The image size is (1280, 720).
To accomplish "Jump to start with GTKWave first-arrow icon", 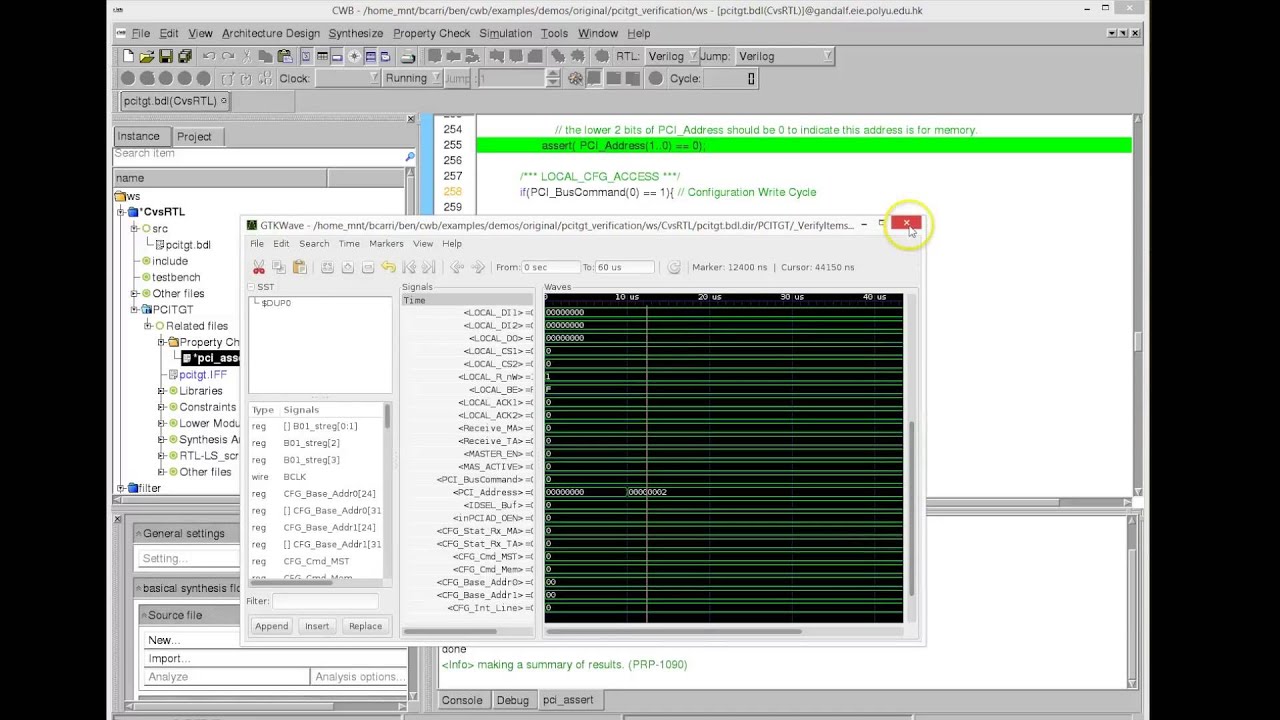I will point(408,267).
